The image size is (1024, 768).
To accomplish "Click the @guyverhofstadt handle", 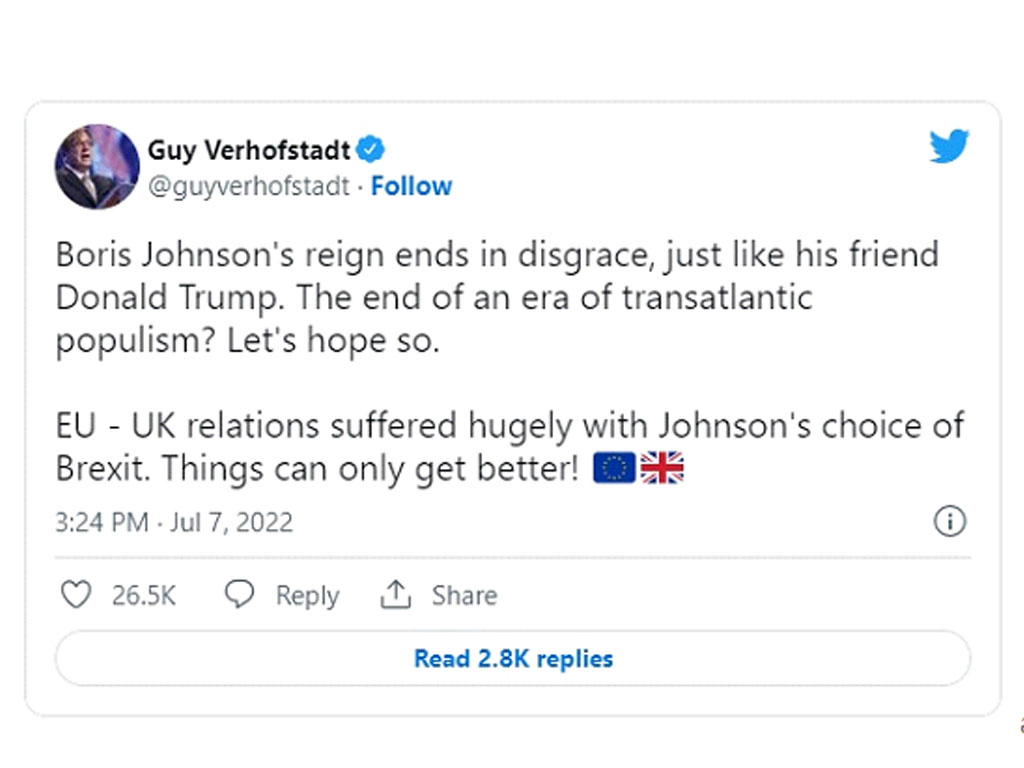I will pyautogui.click(x=249, y=186).
